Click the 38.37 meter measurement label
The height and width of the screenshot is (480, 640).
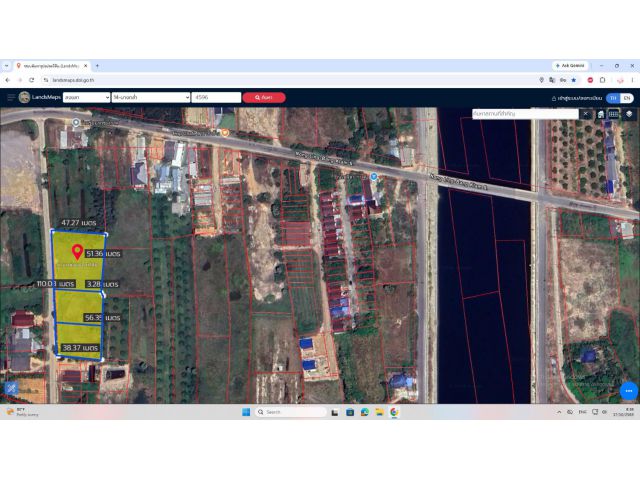click(x=80, y=348)
